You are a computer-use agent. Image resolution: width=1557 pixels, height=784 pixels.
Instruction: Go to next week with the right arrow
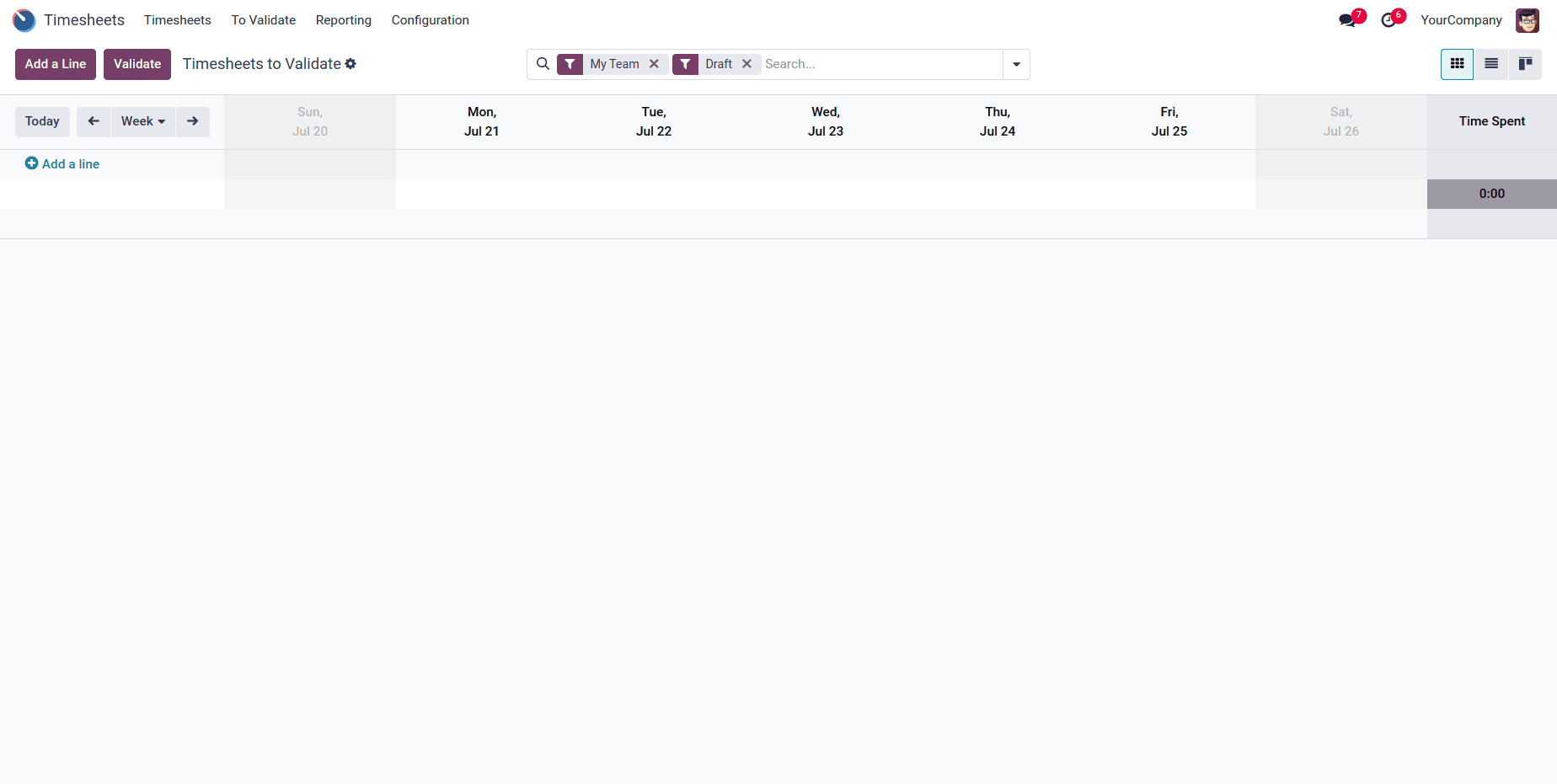(x=192, y=121)
